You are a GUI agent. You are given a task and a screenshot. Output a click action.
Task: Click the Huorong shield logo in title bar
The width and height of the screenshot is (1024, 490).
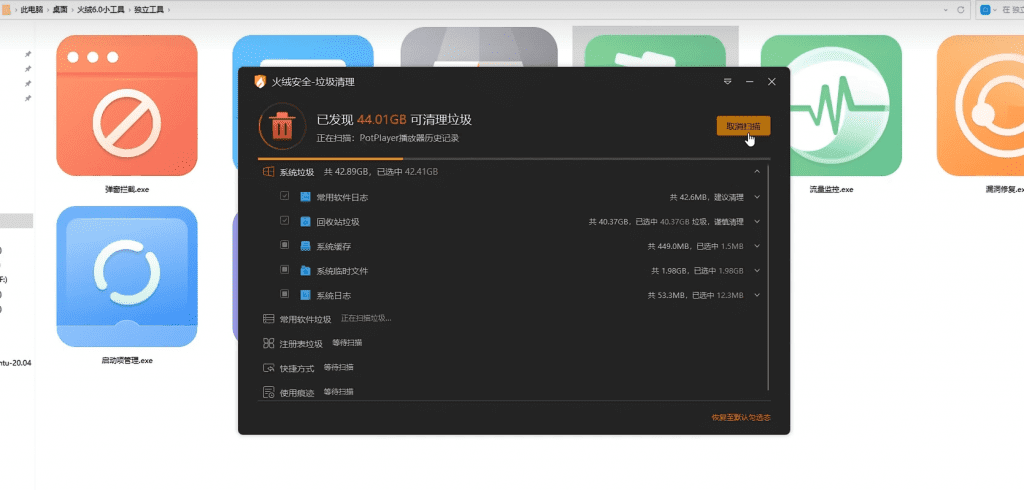coord(260,82)
